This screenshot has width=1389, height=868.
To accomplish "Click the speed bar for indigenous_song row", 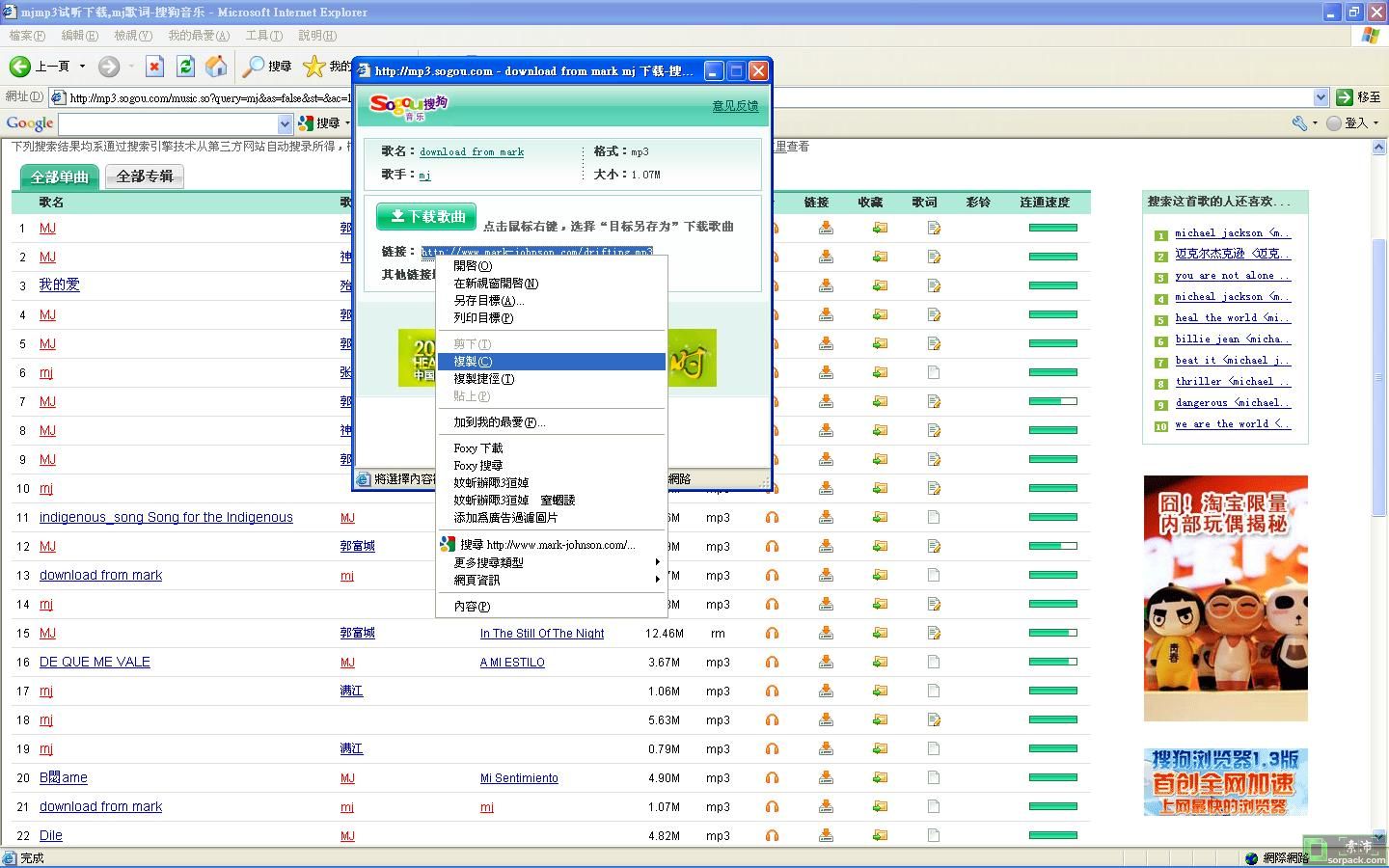I will coord(1052,518).
